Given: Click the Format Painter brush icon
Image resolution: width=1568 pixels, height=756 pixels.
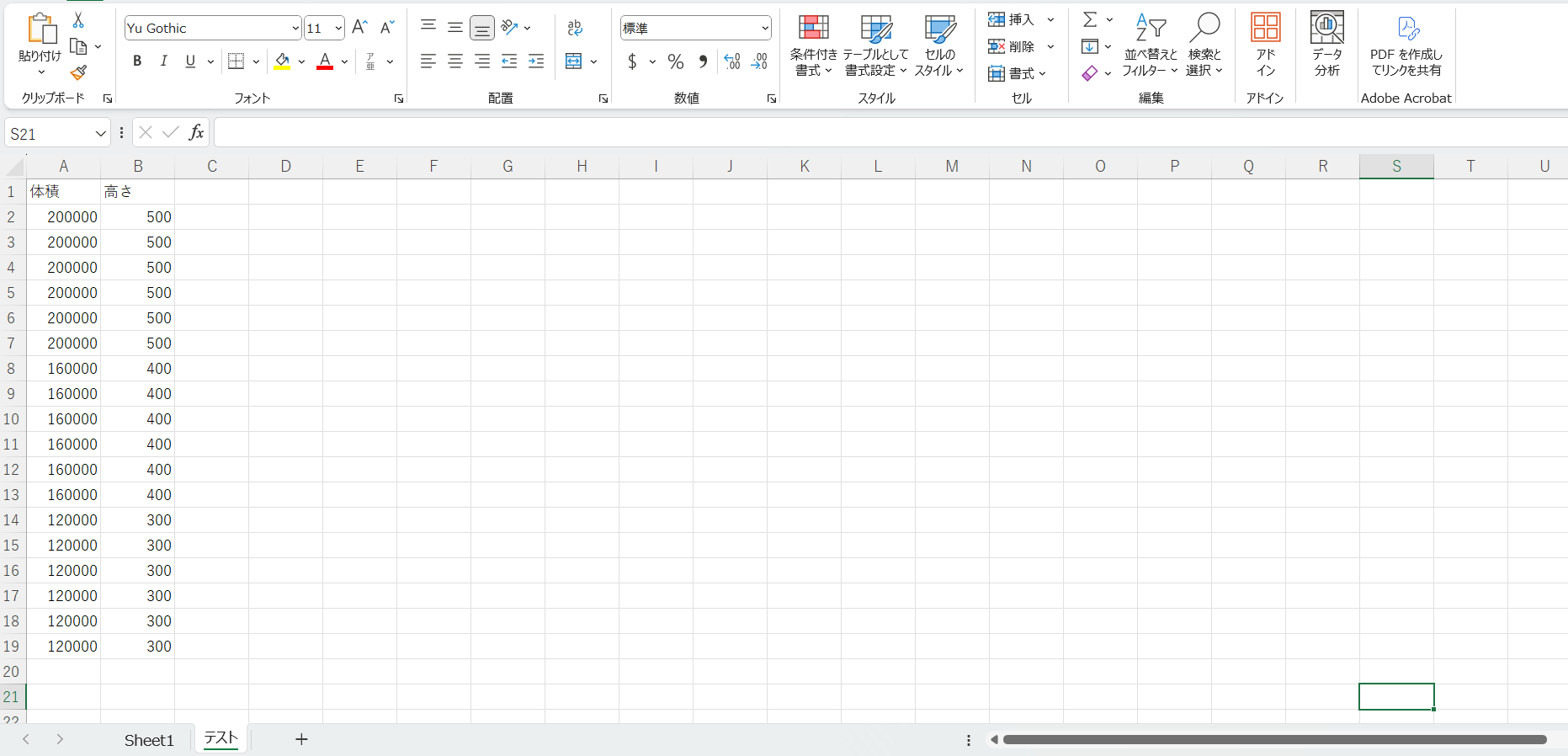Looking at the screenshot, I should coord(78,73).
